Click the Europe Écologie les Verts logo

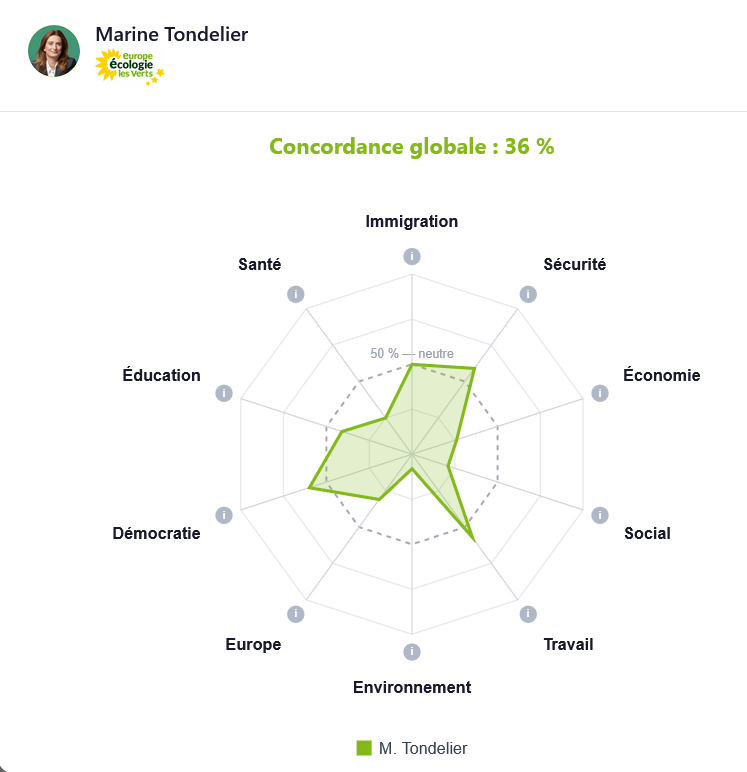pyautogui.click(x=130, y=66)
